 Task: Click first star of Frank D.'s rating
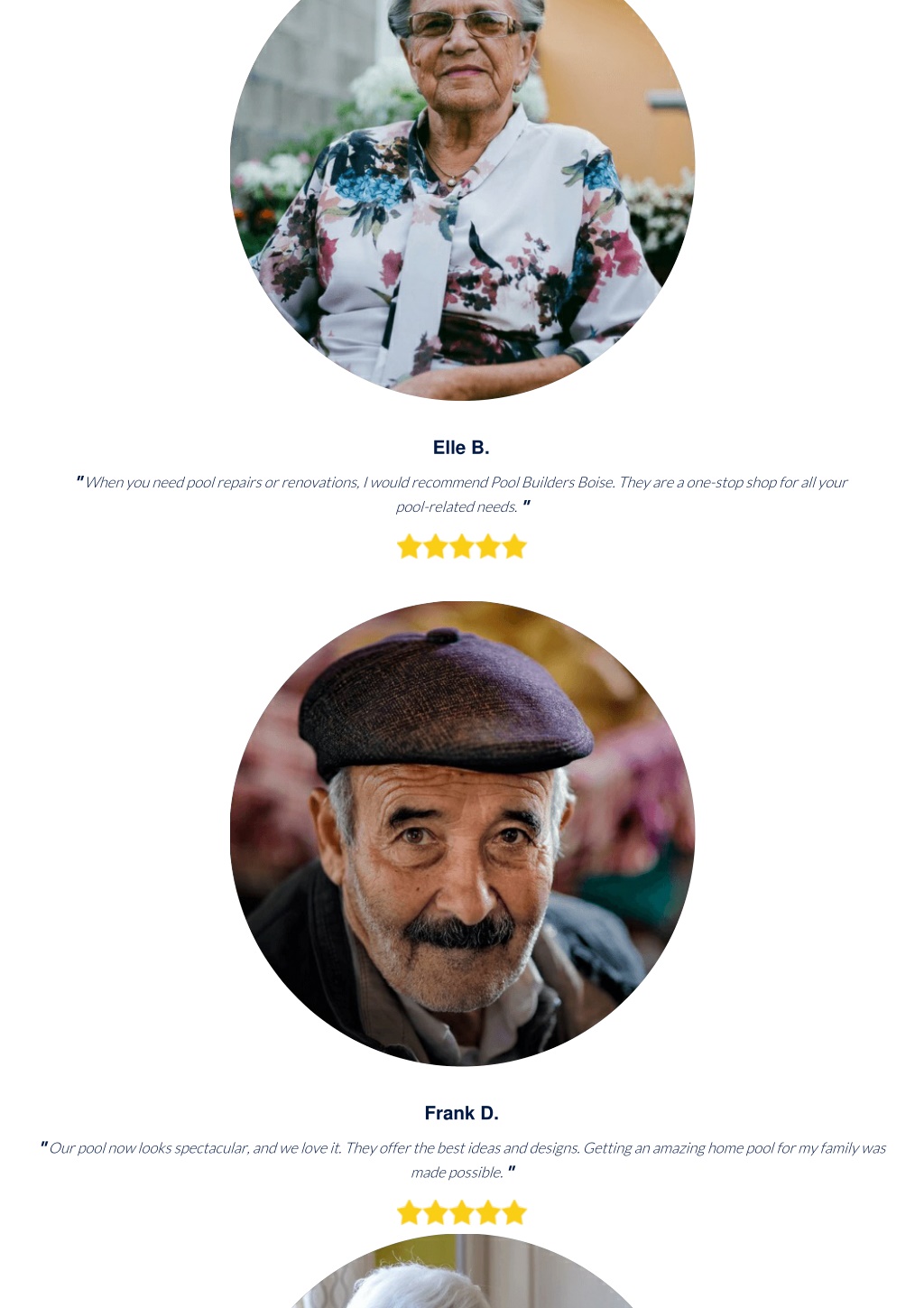[409, 1212]
